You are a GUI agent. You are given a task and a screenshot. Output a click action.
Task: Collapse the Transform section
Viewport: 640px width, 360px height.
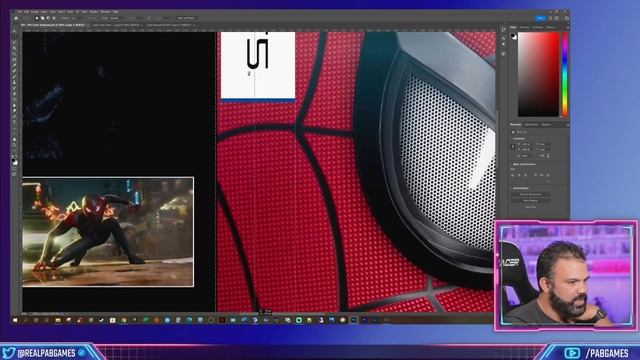point(519,139)
